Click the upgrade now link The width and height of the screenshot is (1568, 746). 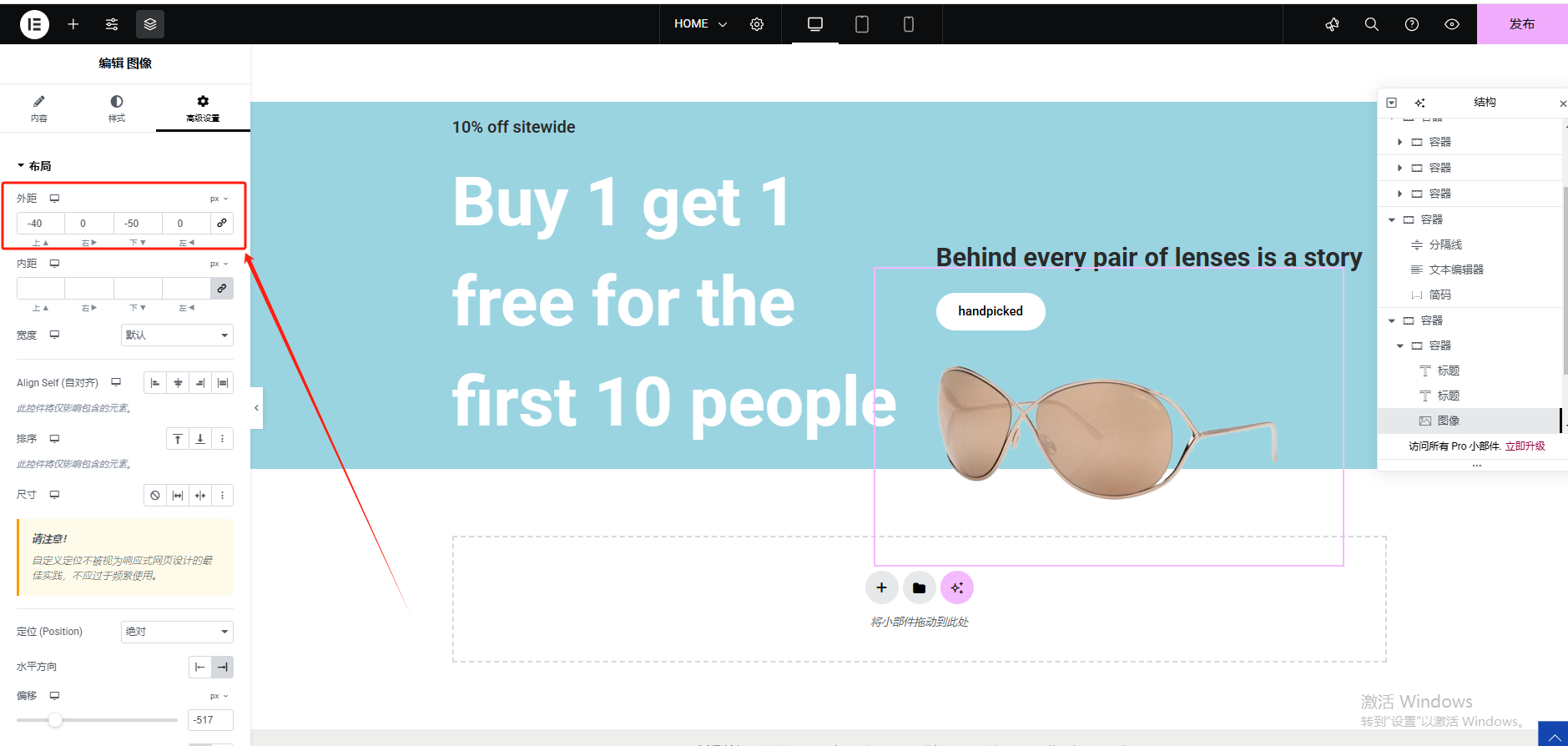pos(1525,446)
